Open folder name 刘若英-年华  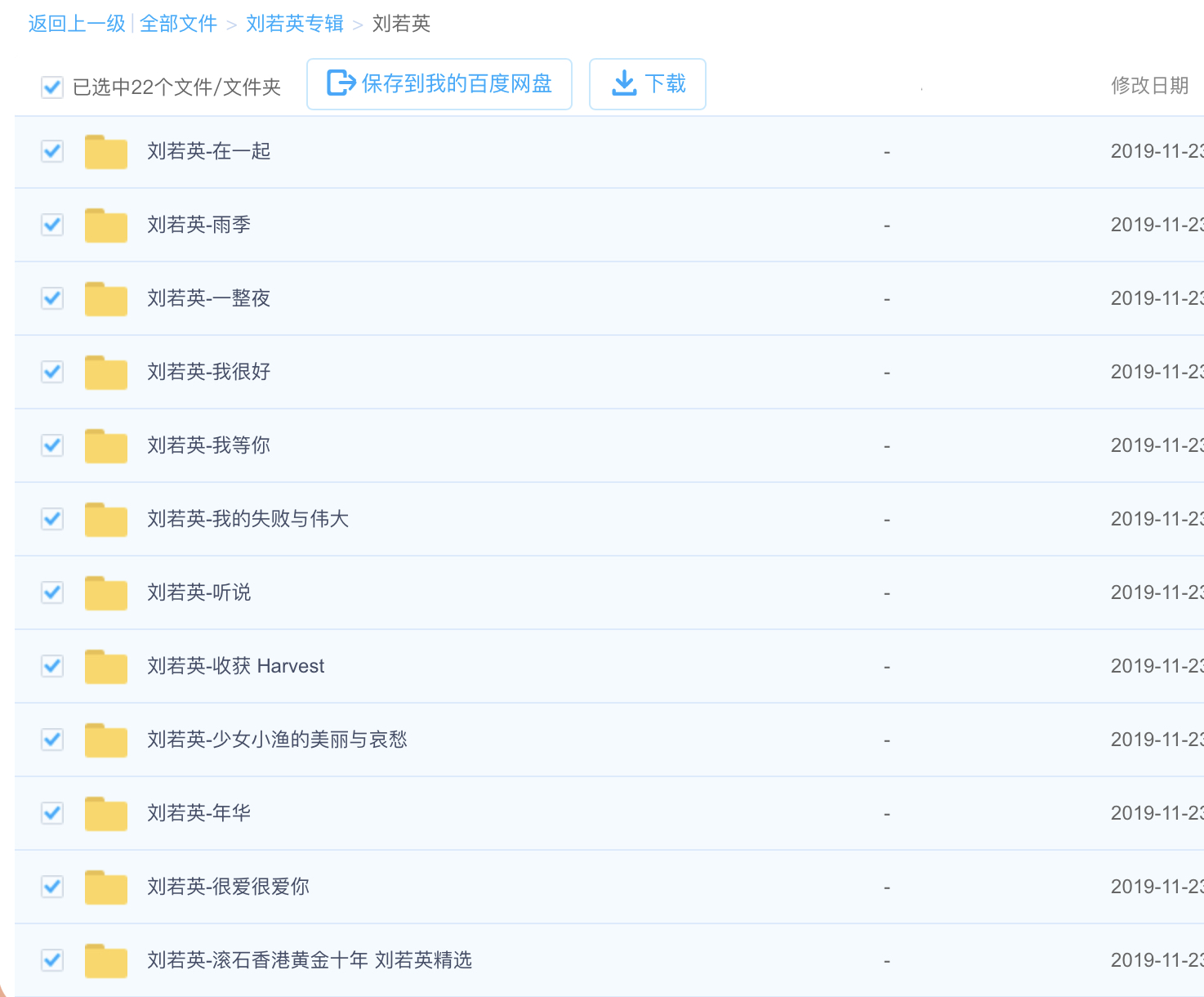(x=198, y=813)
